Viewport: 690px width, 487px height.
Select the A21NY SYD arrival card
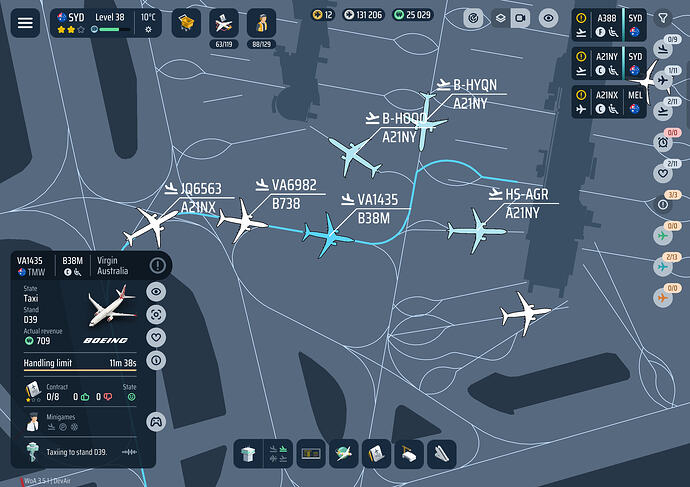click(609, 64)
